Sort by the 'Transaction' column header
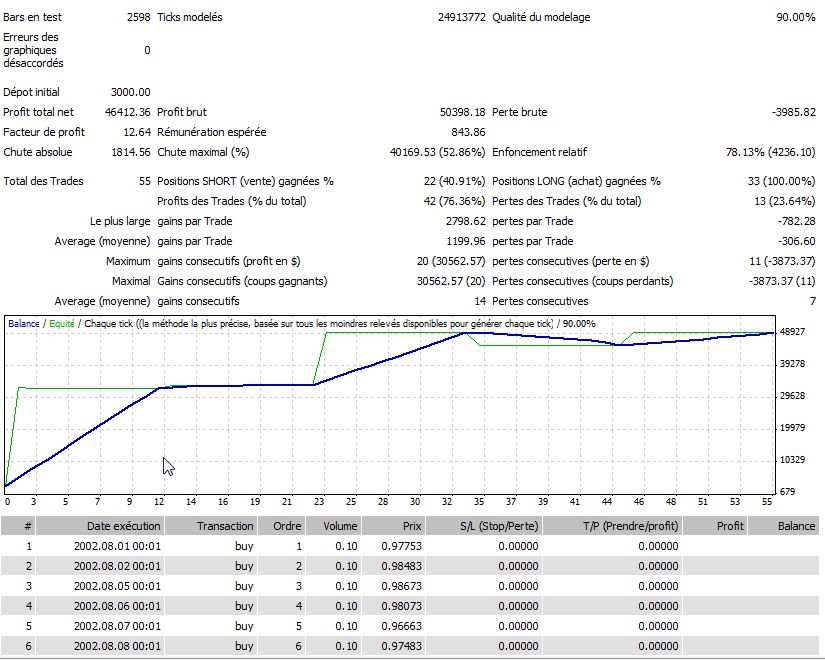 pos(225,526)
